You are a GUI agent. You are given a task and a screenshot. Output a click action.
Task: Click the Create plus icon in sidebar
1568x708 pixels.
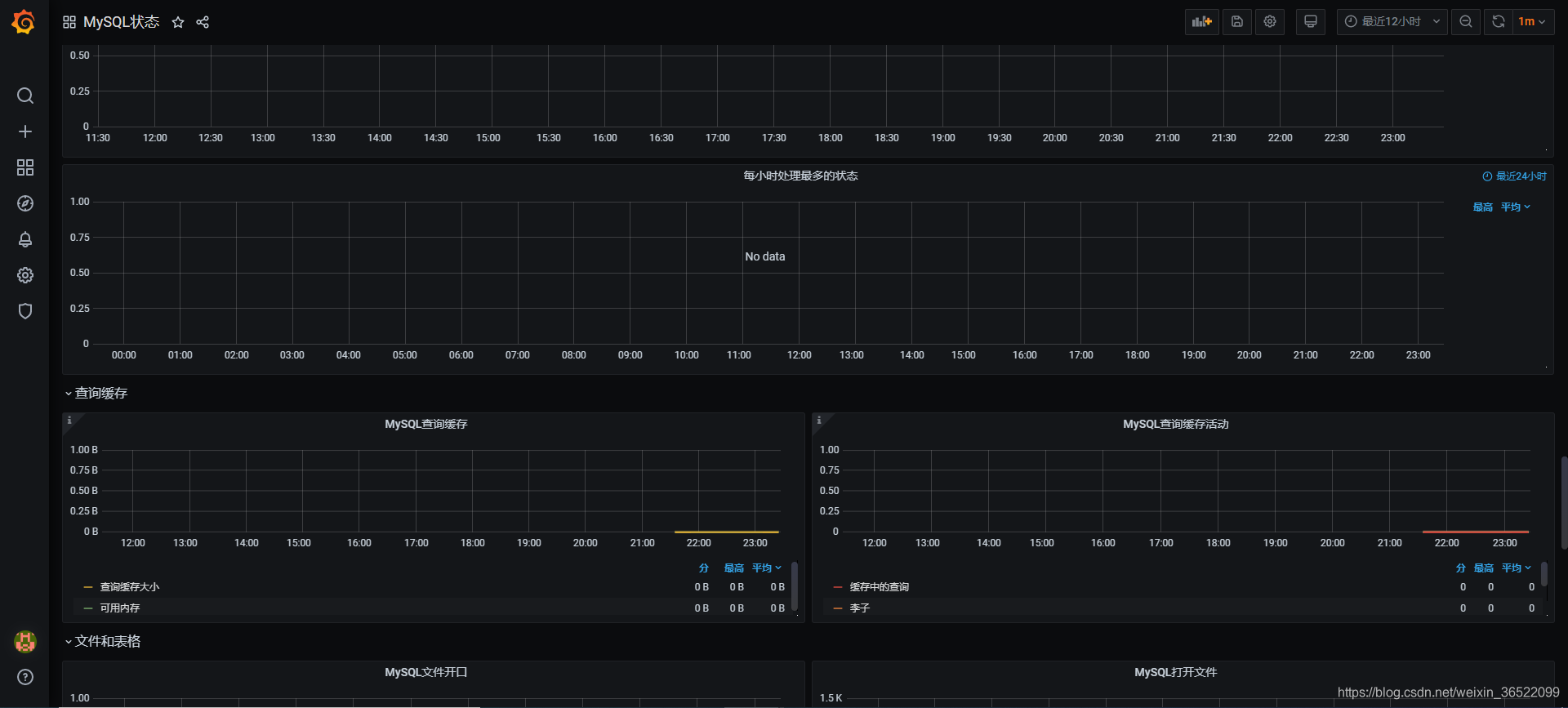coord(25,131)
